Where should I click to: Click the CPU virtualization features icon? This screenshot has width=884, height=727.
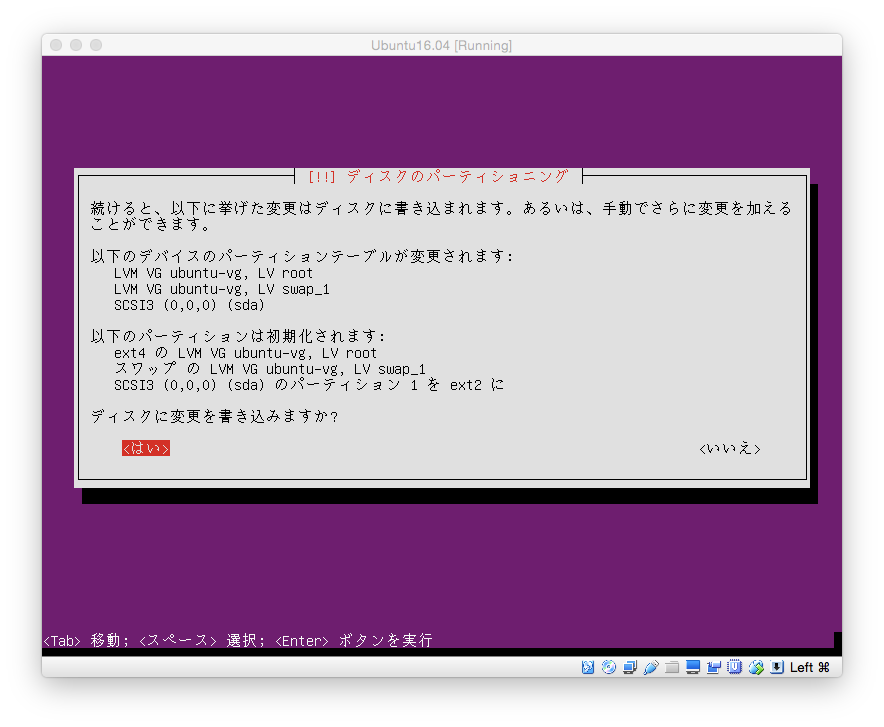coord(735,667)
